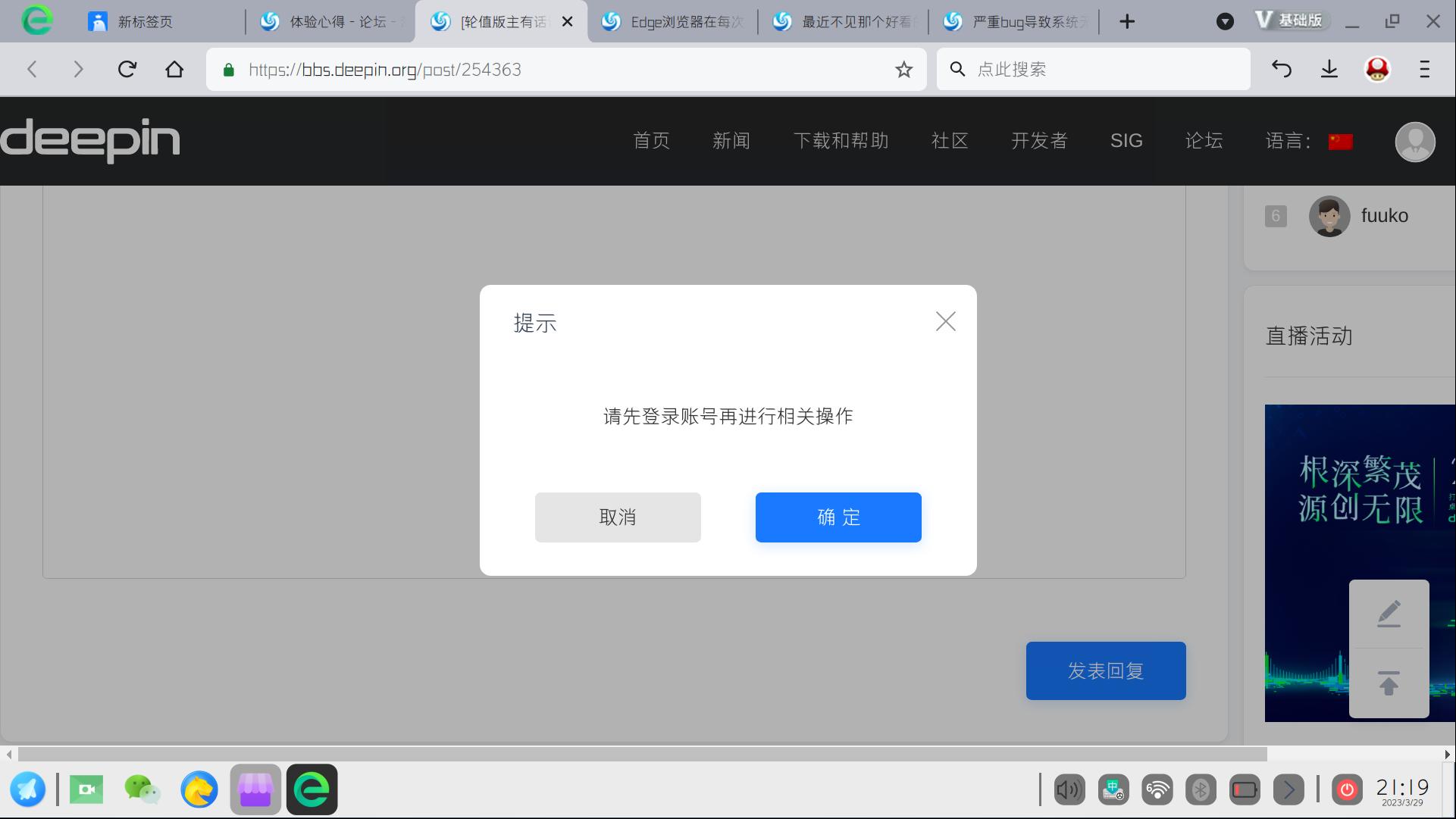Open the browser downloads icon
This screenshot has height=819, width=1456.
coord(1329,69)
